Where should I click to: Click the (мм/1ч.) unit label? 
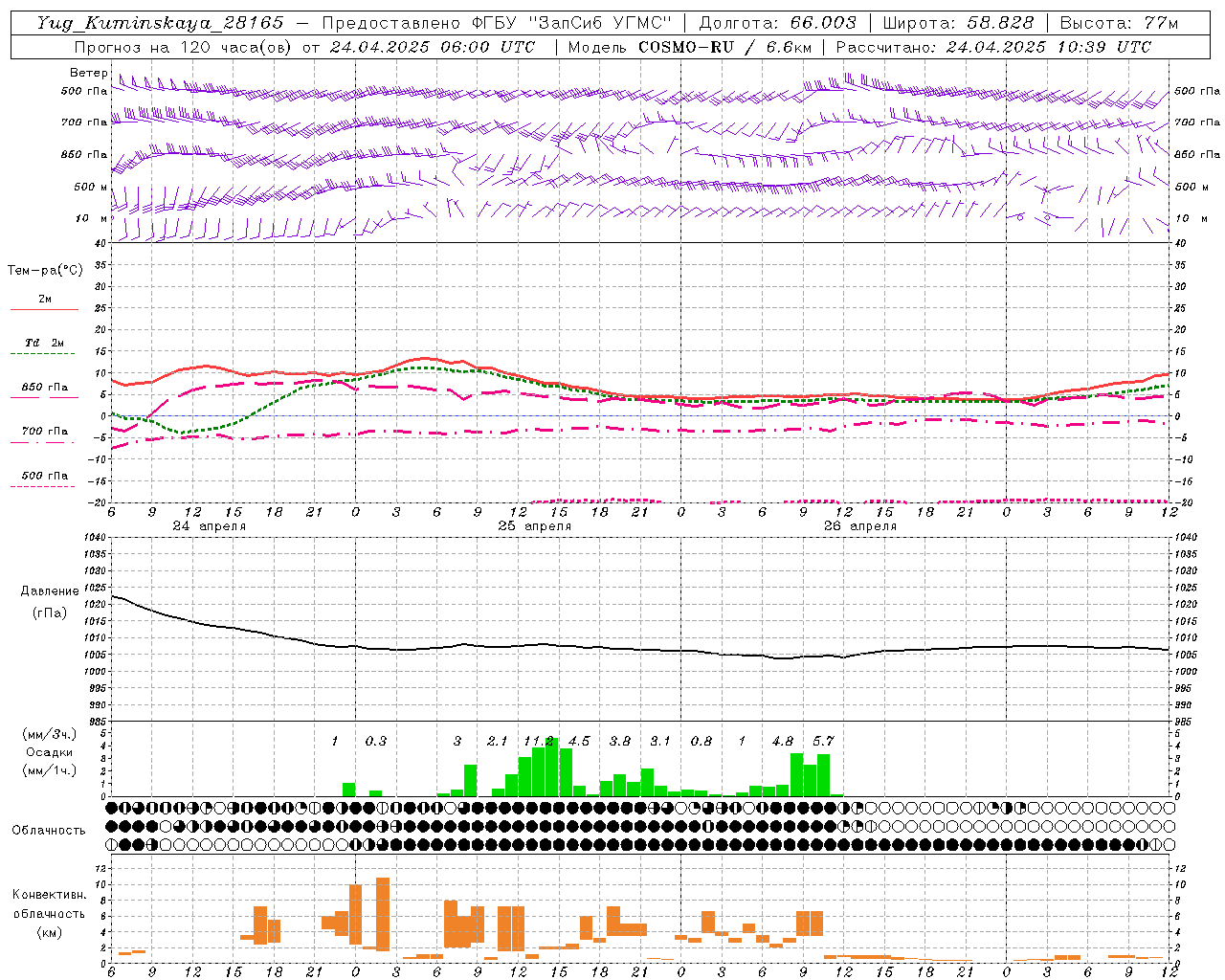coord(49,770)
